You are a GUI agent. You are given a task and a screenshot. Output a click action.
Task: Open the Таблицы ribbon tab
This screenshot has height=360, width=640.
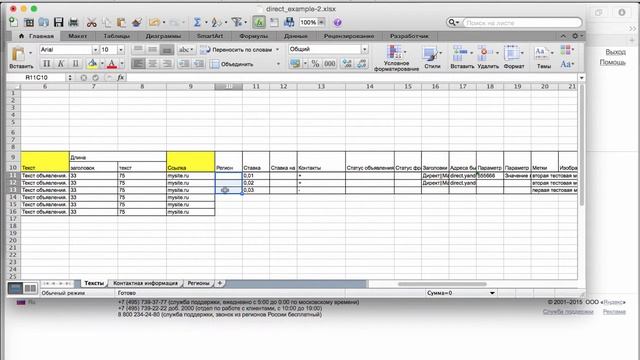pyautogui.click(x=116, y=36)
